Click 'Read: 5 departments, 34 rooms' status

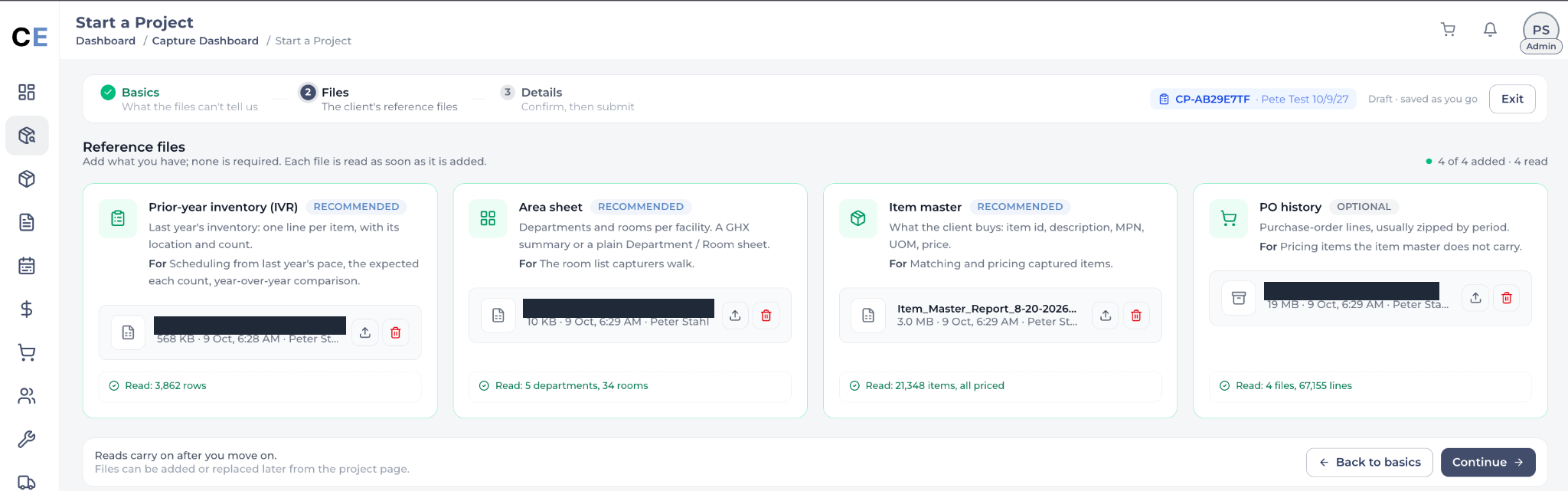click(571, 385)
